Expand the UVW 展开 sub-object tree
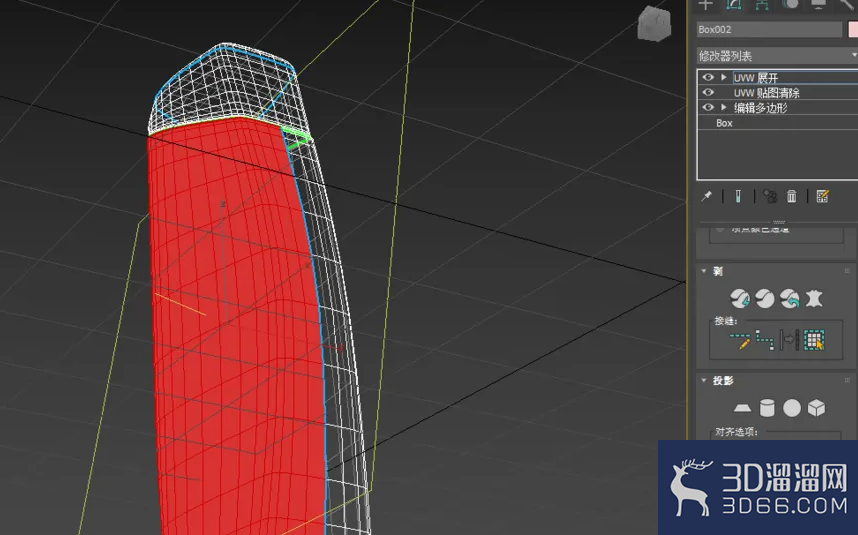858x535 pixels. pos(723,78)
